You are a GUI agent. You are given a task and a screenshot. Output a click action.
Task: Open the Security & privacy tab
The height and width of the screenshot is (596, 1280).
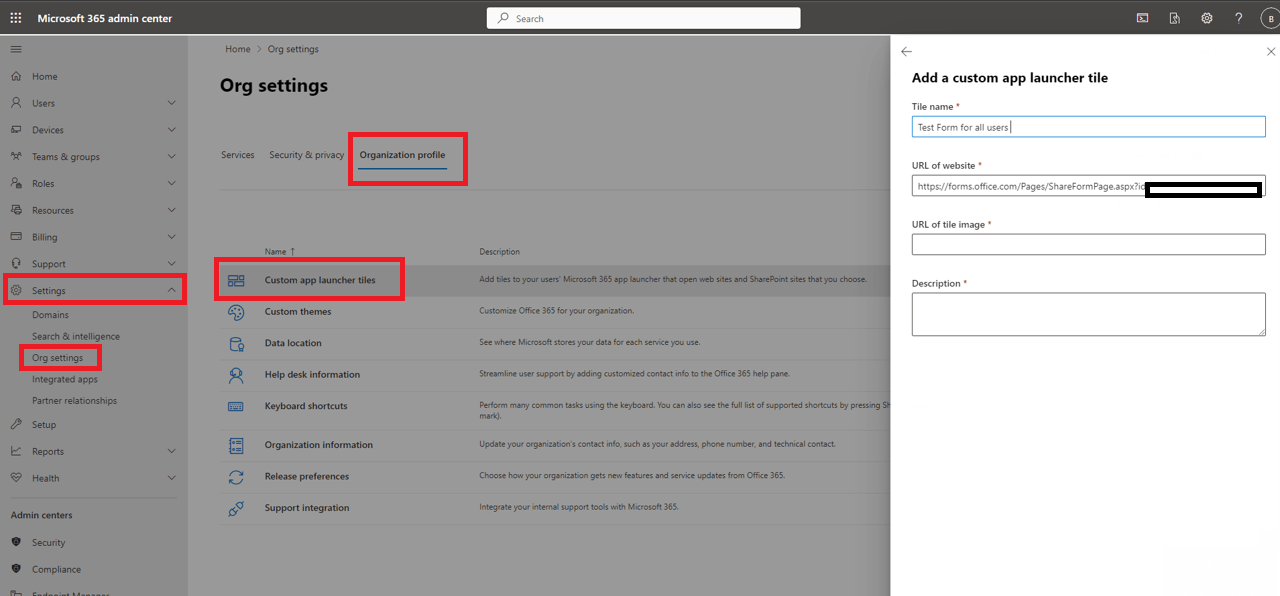[305, 154]
